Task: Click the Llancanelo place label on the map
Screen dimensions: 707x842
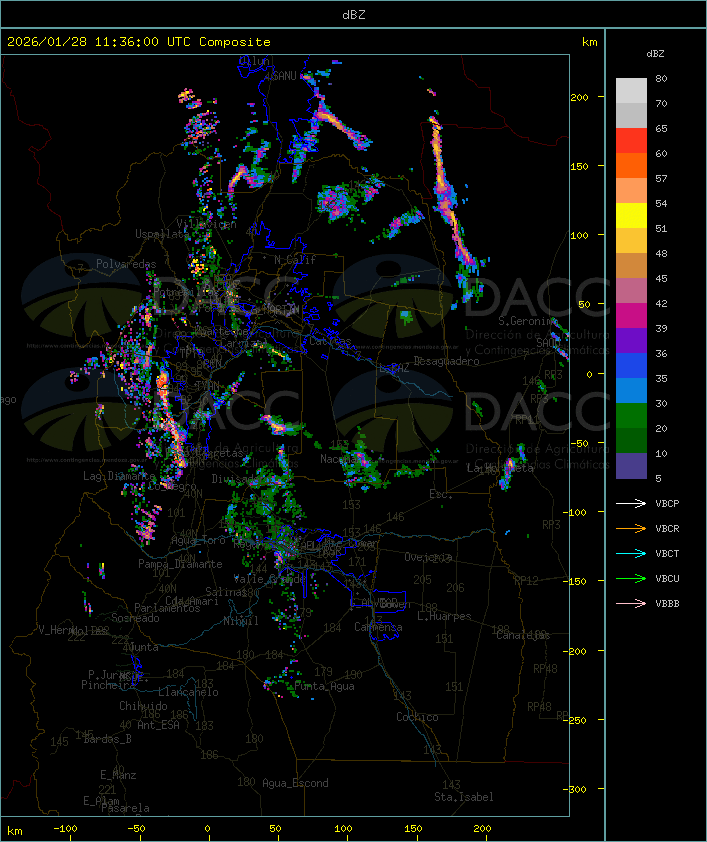Action: [188, 692]
